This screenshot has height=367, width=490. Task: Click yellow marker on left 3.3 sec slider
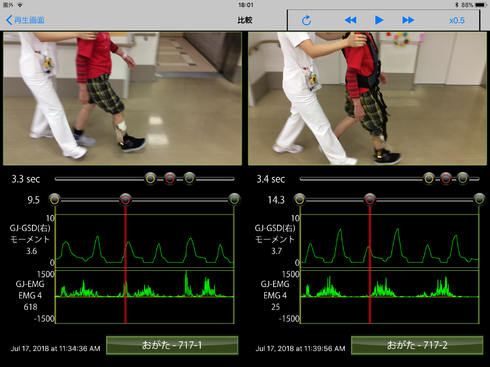[150, 179]
